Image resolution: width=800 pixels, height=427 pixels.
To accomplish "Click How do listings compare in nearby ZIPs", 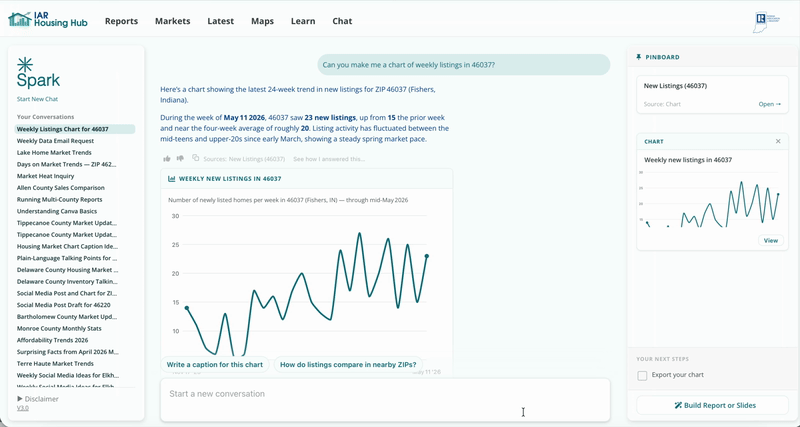I will coord(348,364).
